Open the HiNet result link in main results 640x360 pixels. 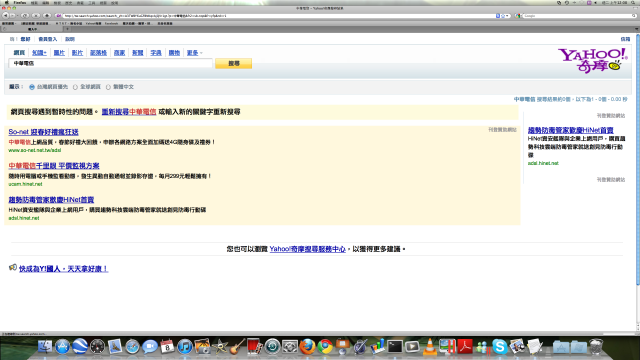pyautogui.click(x=51, y=200)
